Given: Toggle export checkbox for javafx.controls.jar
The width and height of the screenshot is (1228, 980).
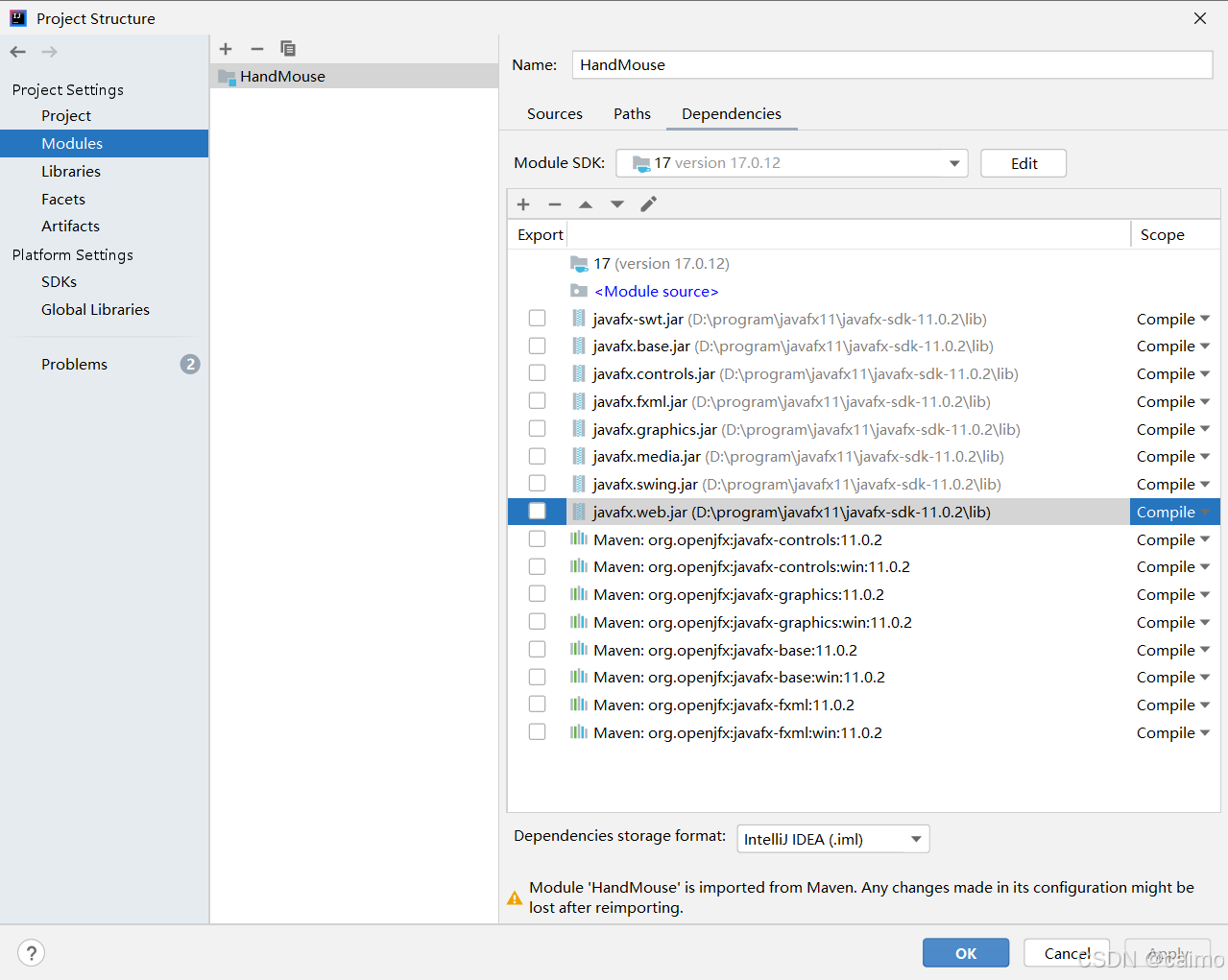Looking at the screenshot, I should point(537,373).
